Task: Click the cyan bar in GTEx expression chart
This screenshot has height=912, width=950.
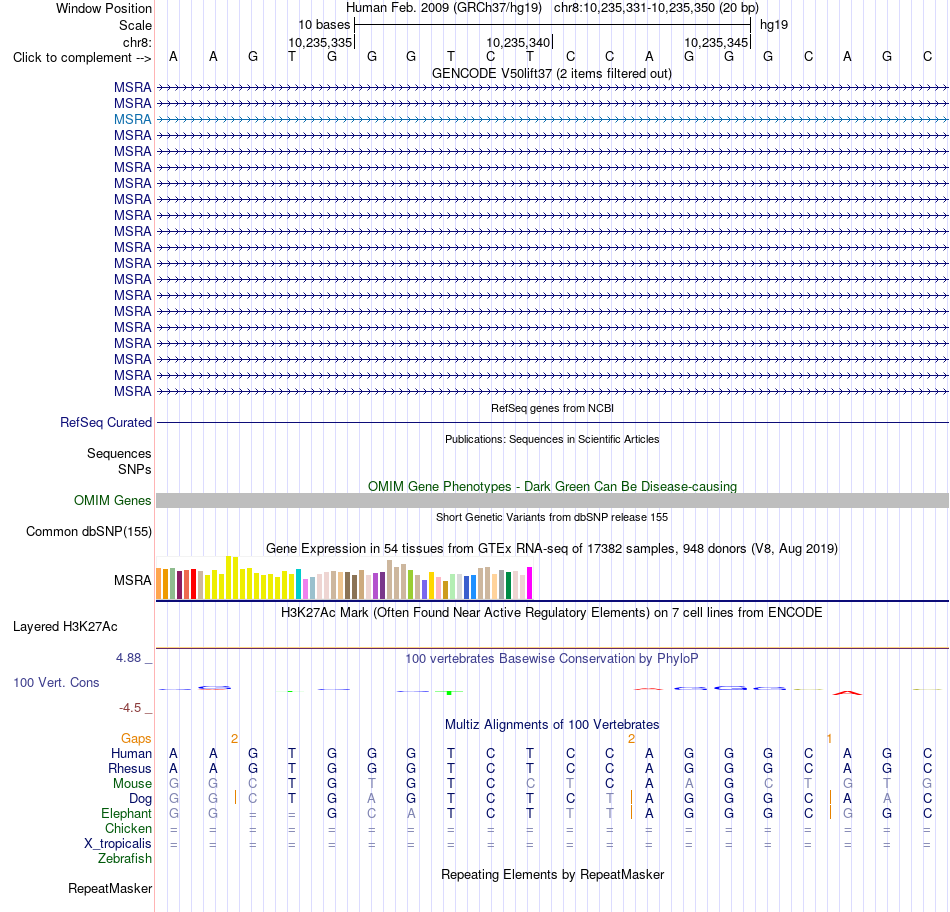Action: (x=298, y=584)
